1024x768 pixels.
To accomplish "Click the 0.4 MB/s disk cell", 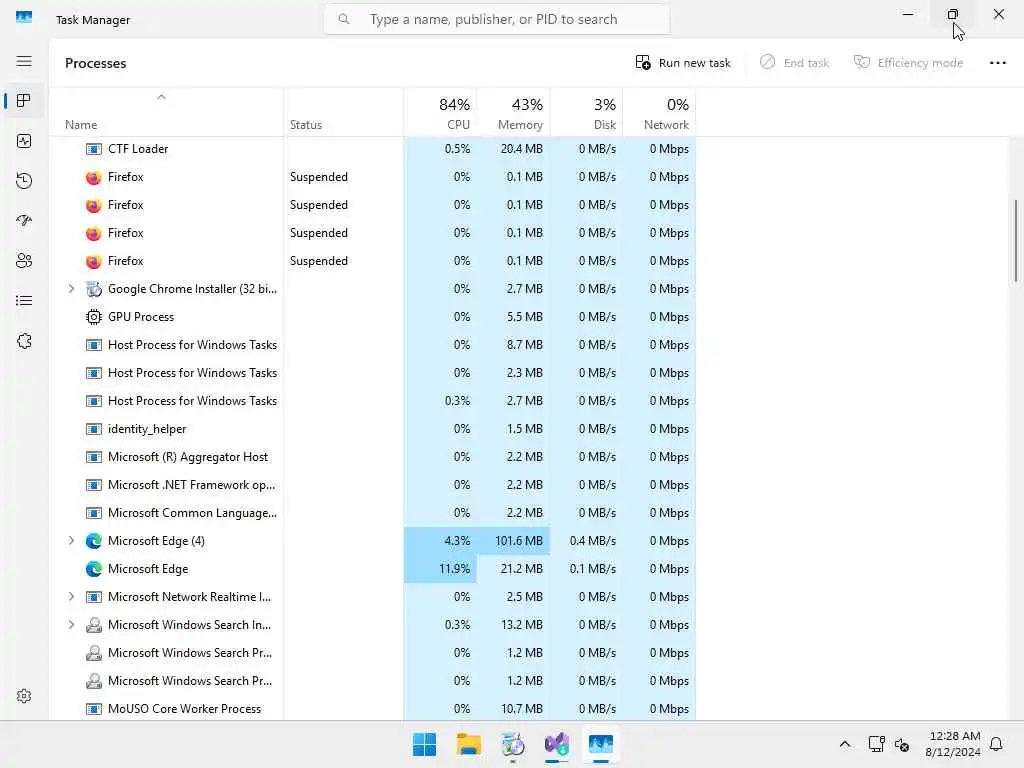I will (586, 541).
